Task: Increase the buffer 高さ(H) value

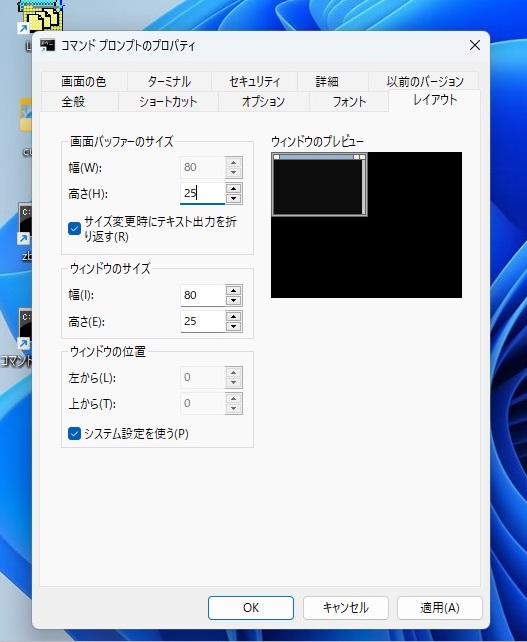Action: [234, 188]
